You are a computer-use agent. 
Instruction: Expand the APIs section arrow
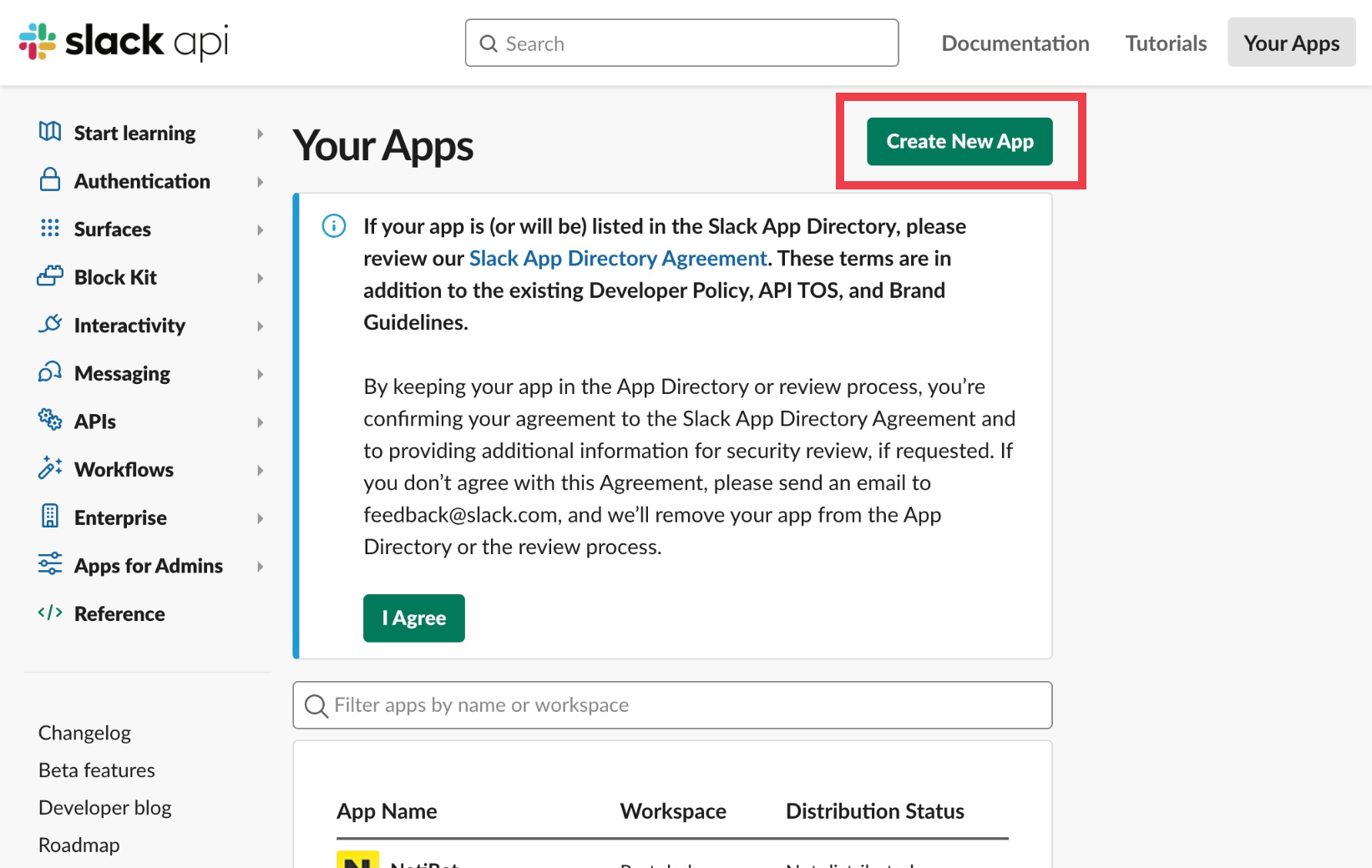pos(261,422)
